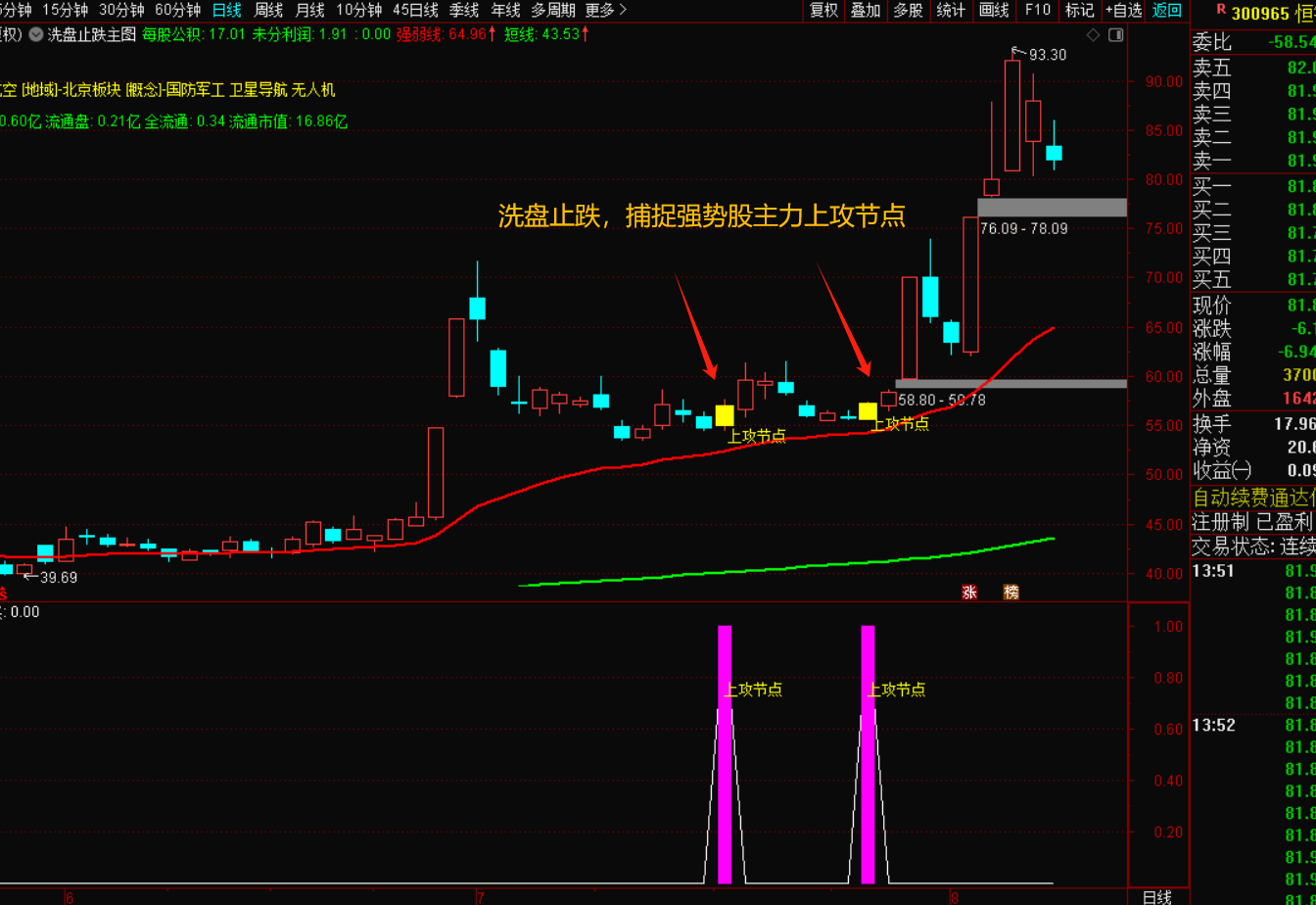This screenshot has height=905, width=1316.
Task: Toggle 叠加 overlay mode
Action: (x=866, y=11)
